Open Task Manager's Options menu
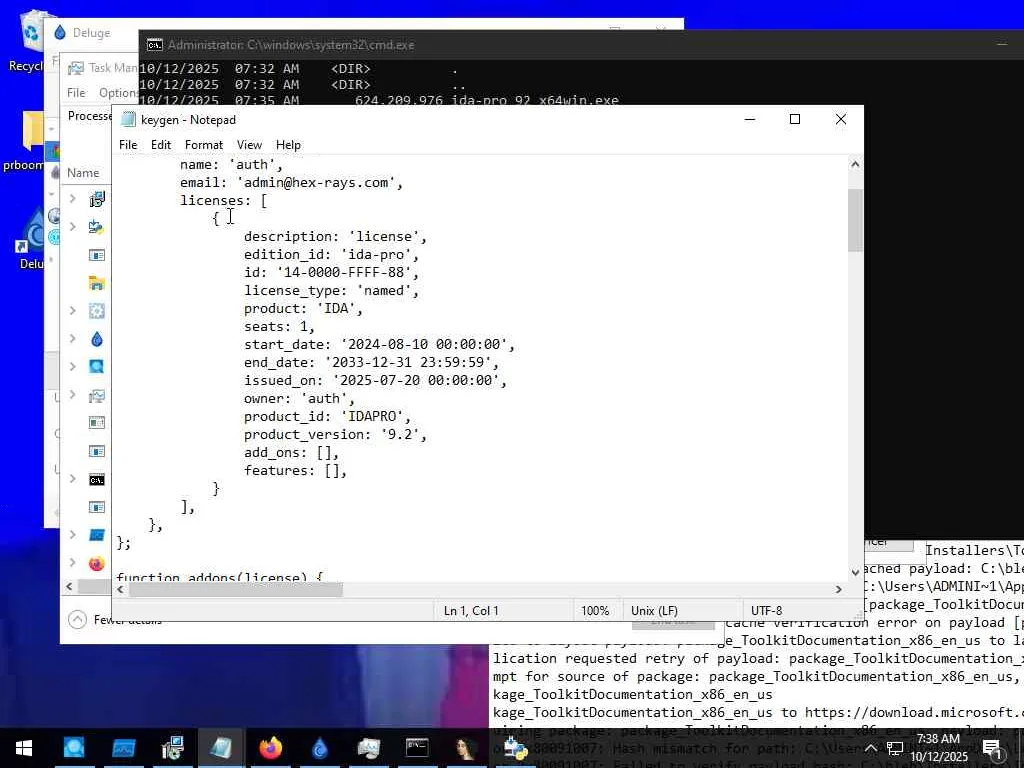Screen dimensions: 1024x768 point(118,93)
